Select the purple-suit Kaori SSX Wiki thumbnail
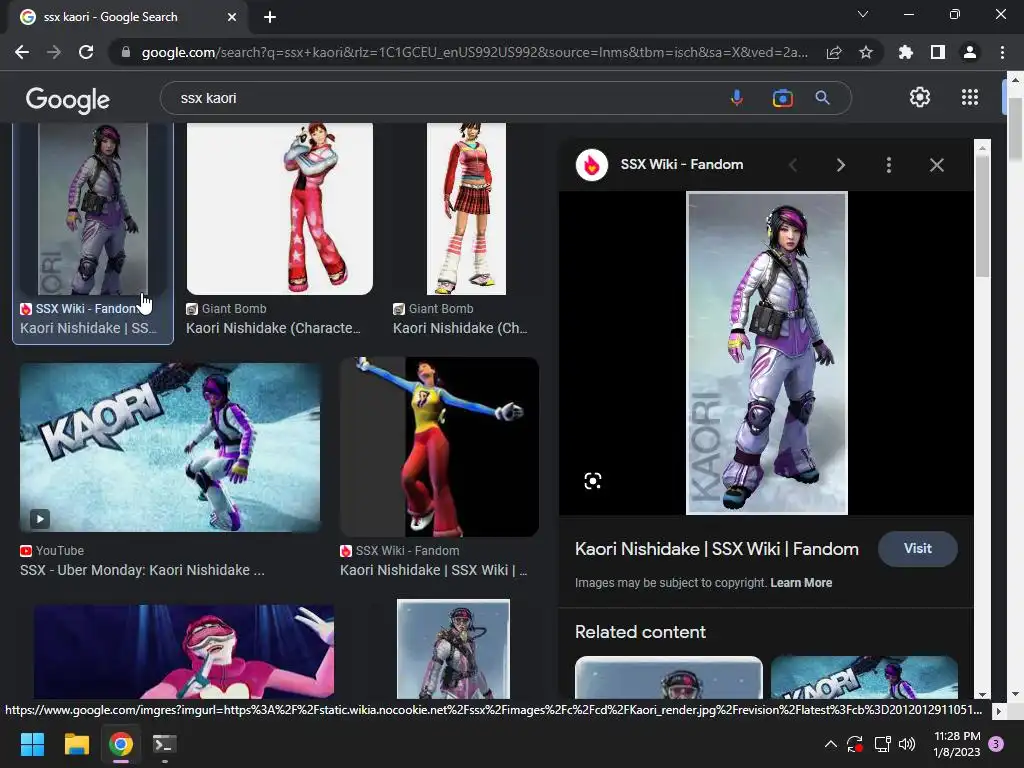The width and height of the screenshot is (1024, 768). [x=93, y=209]
